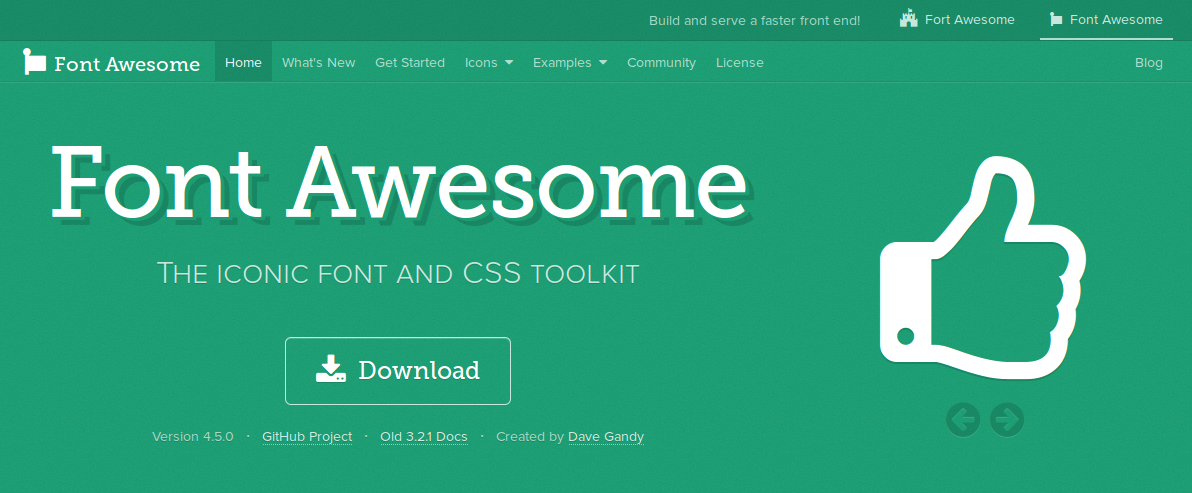The image size is (1192, 493).
Task: Visit the Blog link
Action: (x=1149, y=62)
